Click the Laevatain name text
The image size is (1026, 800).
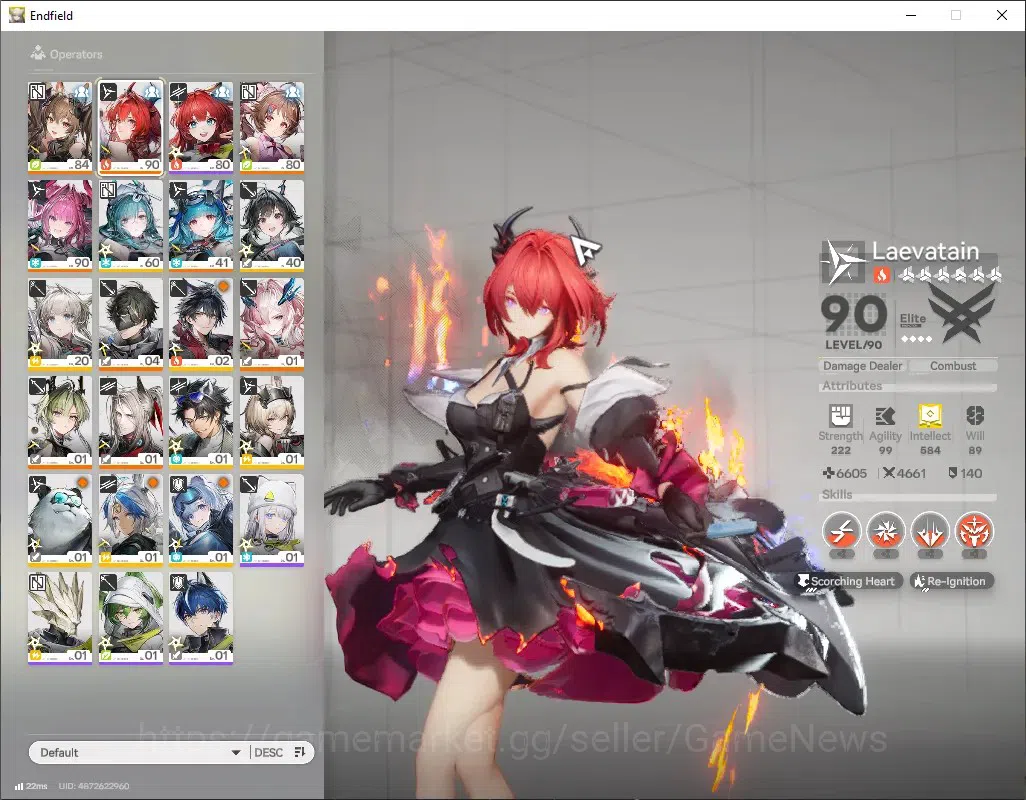click(925, 251)
